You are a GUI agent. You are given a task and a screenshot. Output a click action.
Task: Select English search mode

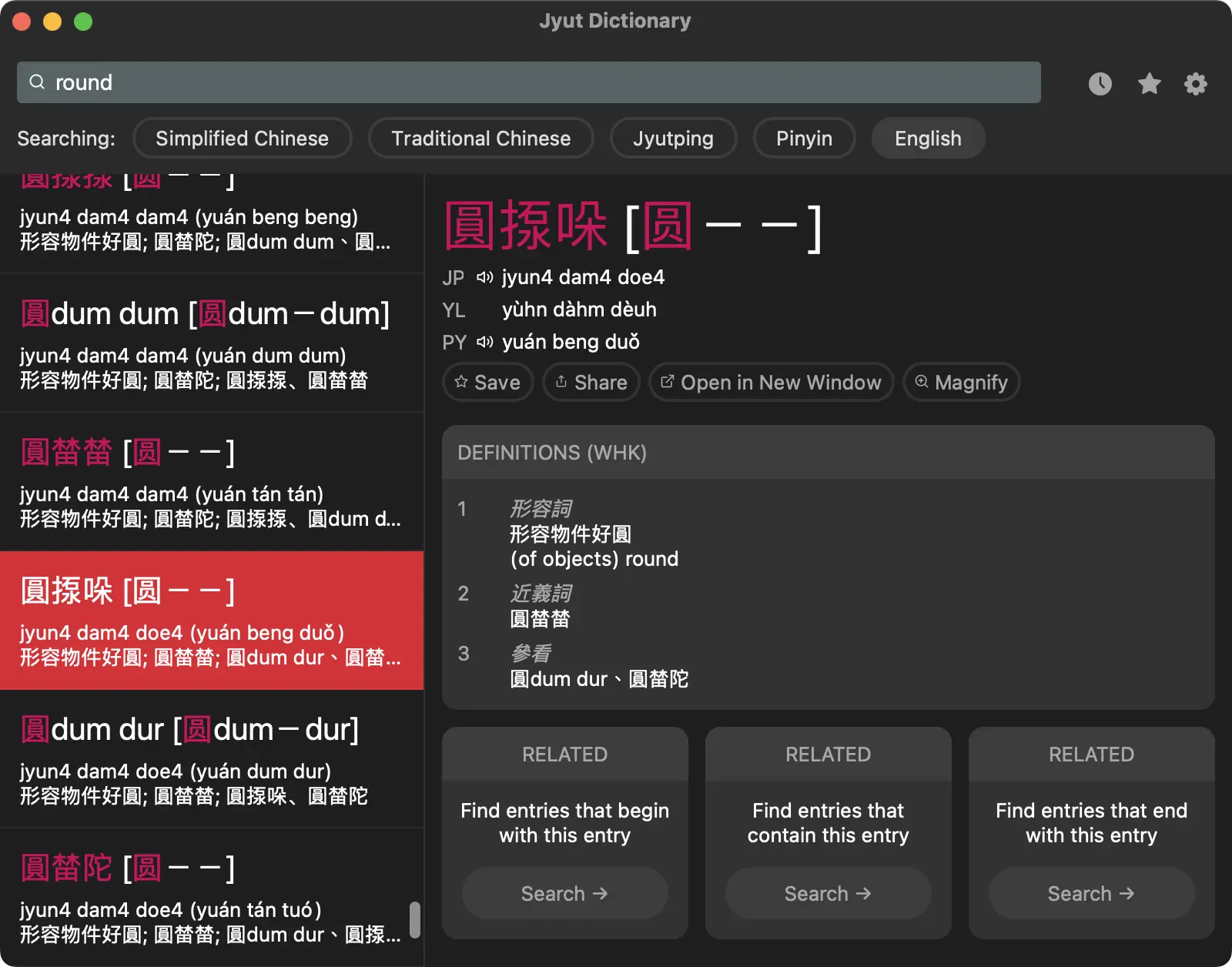click(929, 139)
